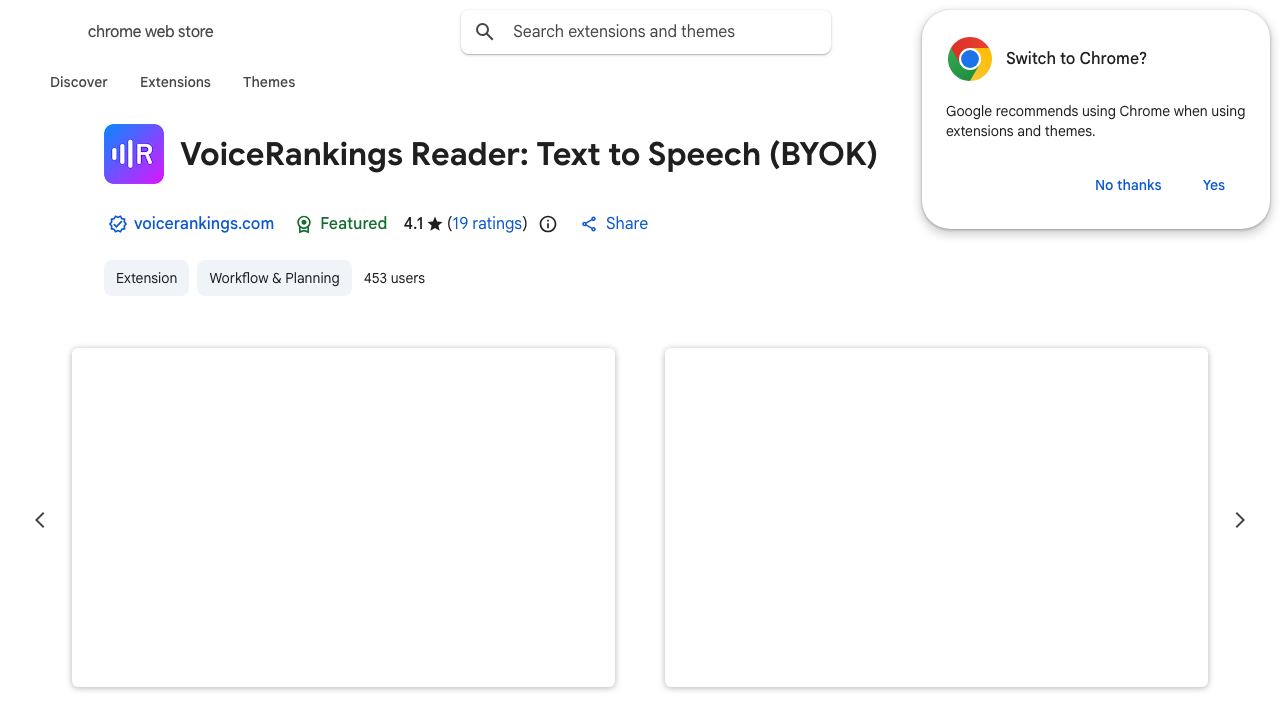Show next screenshot with right arrow
The width and height of the screenshot is (1280, 720).
pos(1240,520)
